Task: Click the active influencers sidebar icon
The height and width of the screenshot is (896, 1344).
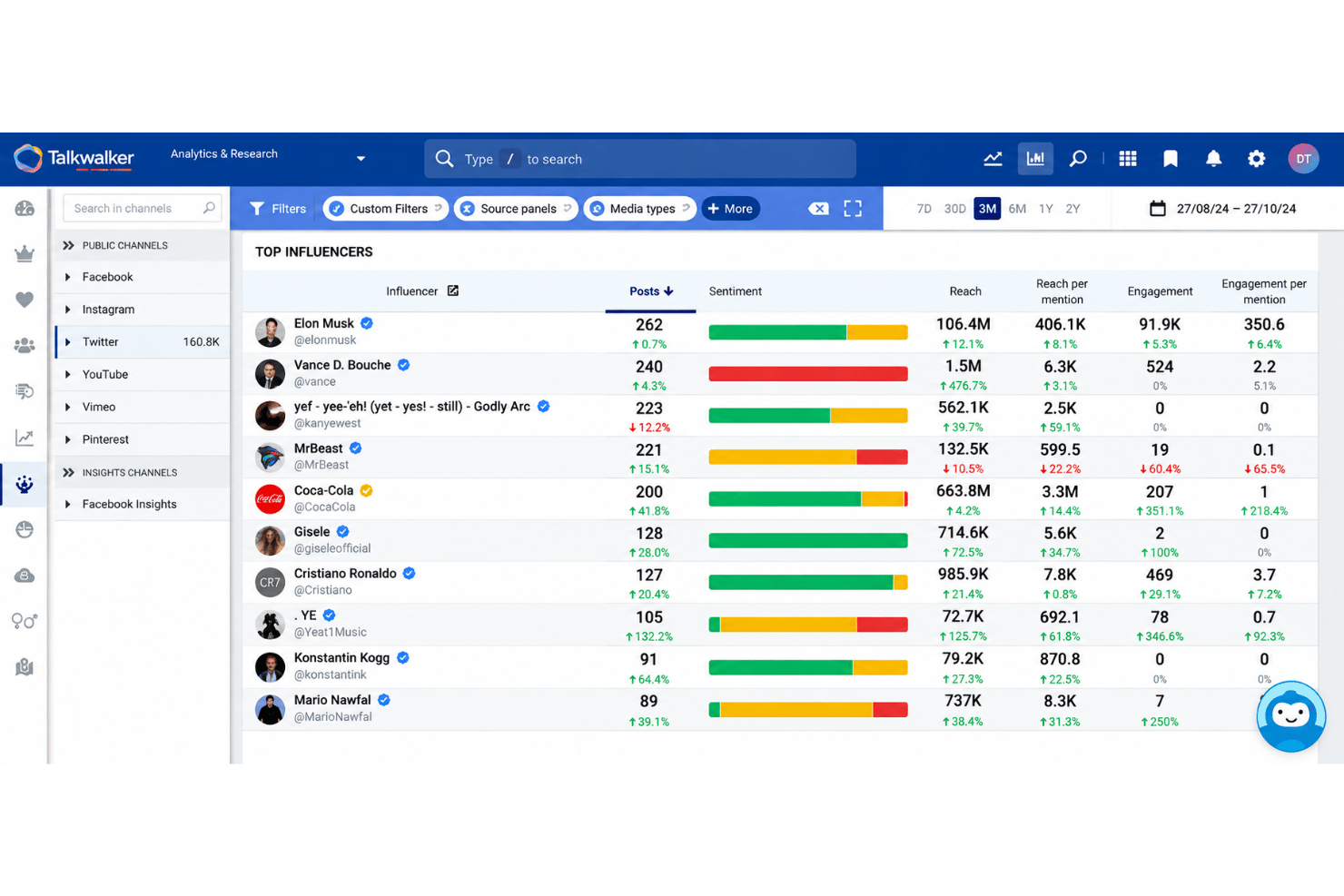Action: click(x=25, y=484)
